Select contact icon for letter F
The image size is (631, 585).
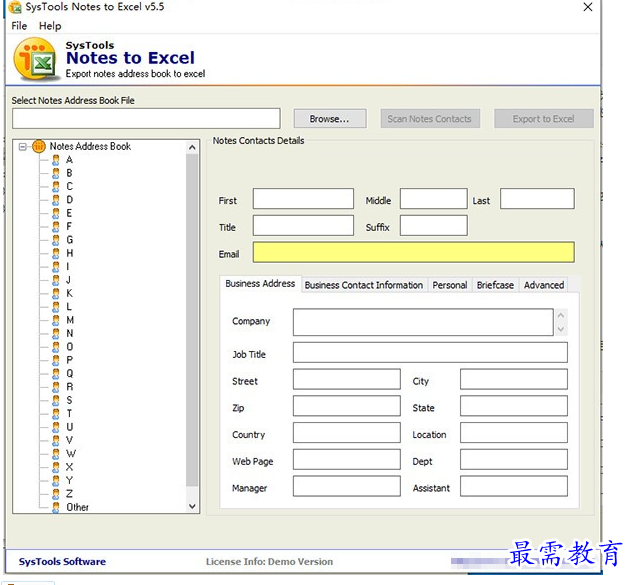click(56, 227)
